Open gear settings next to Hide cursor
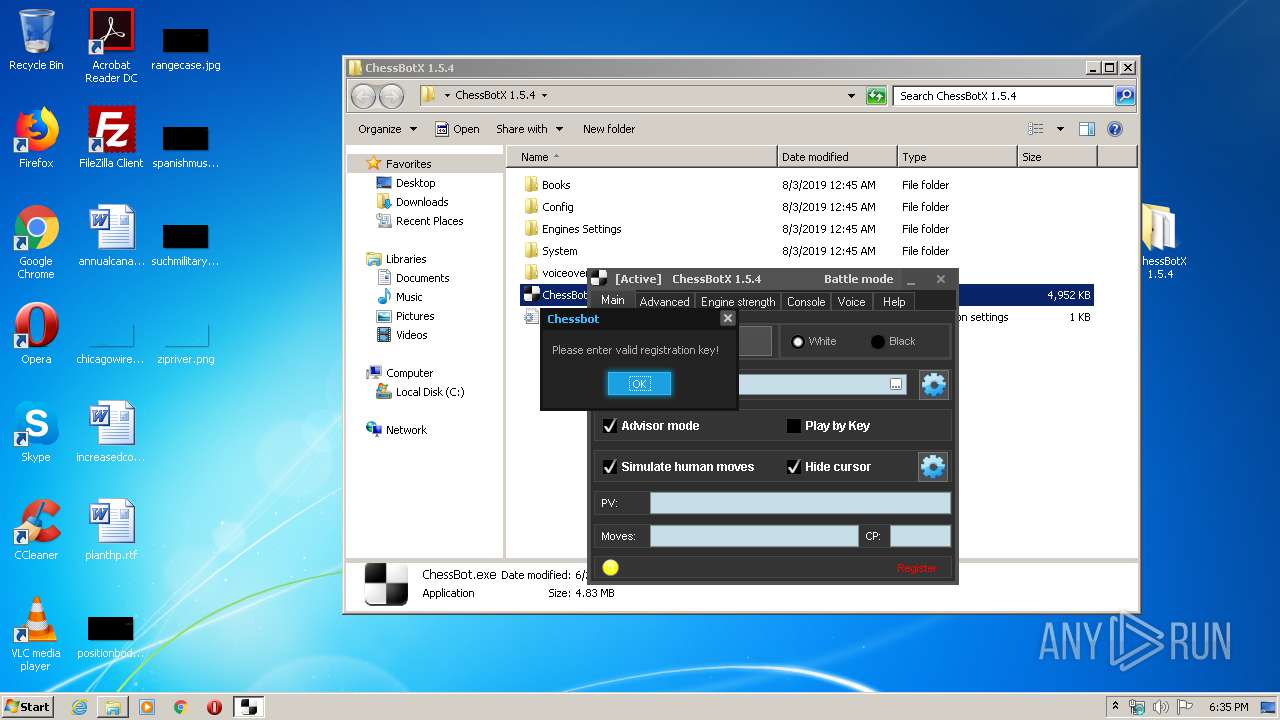1280x720 pixels. [932, 466]
